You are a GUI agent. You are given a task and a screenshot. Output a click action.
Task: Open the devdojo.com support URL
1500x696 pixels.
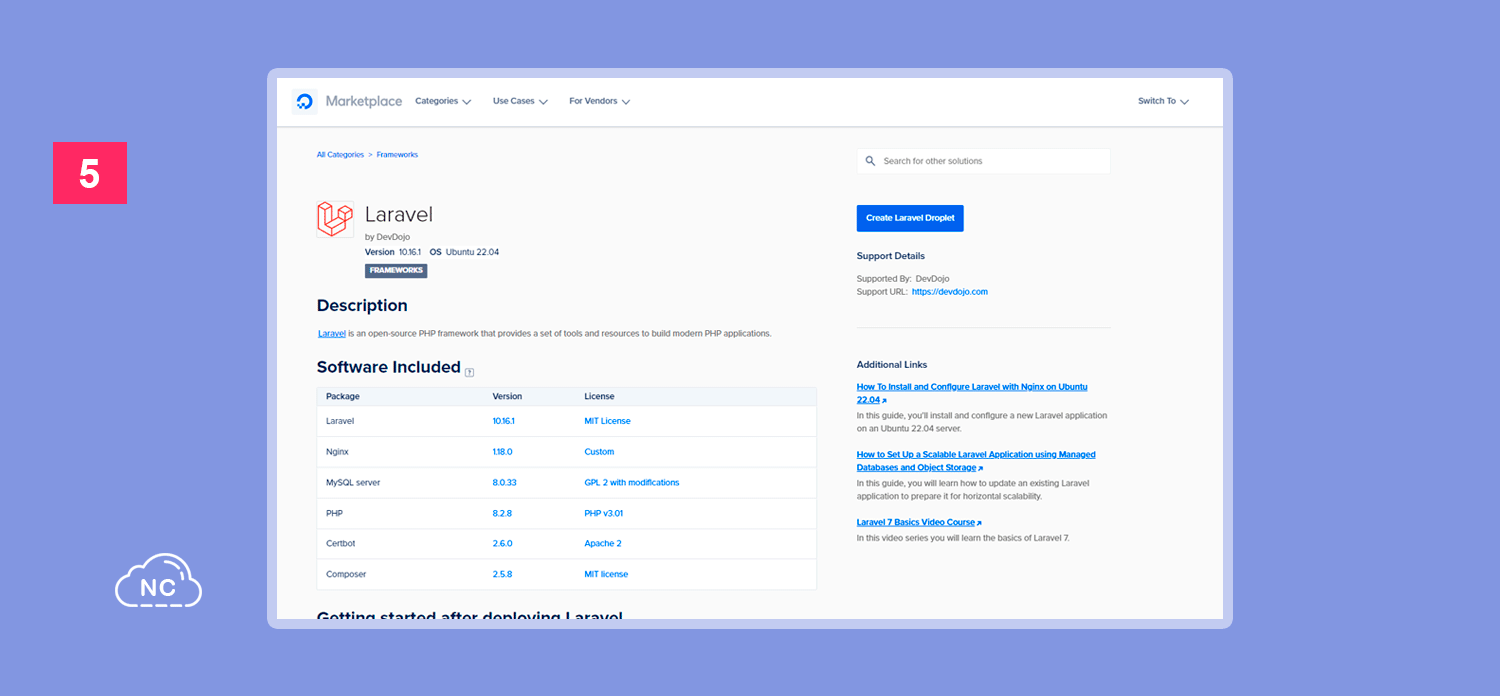coord(950,292)
